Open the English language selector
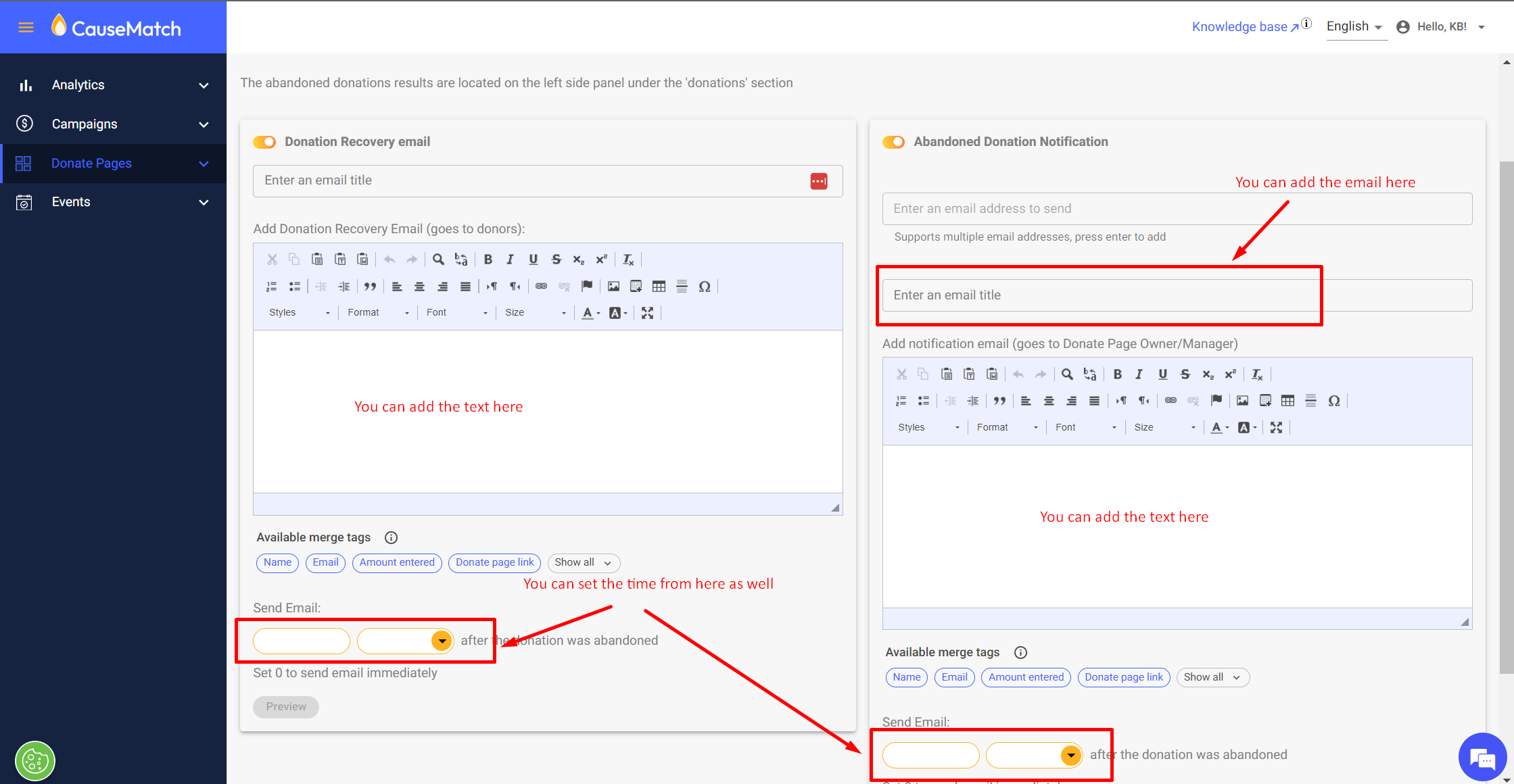 point(1354,27)
